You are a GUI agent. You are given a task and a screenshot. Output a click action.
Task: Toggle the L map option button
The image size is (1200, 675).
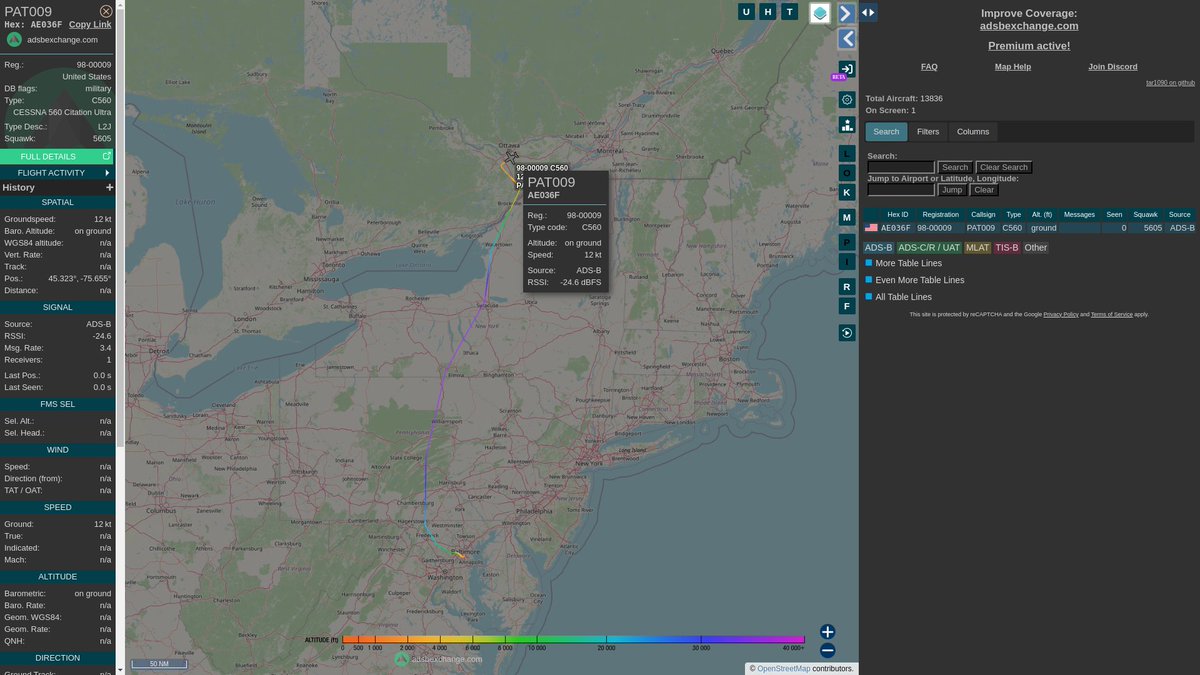tap(847, 153)
